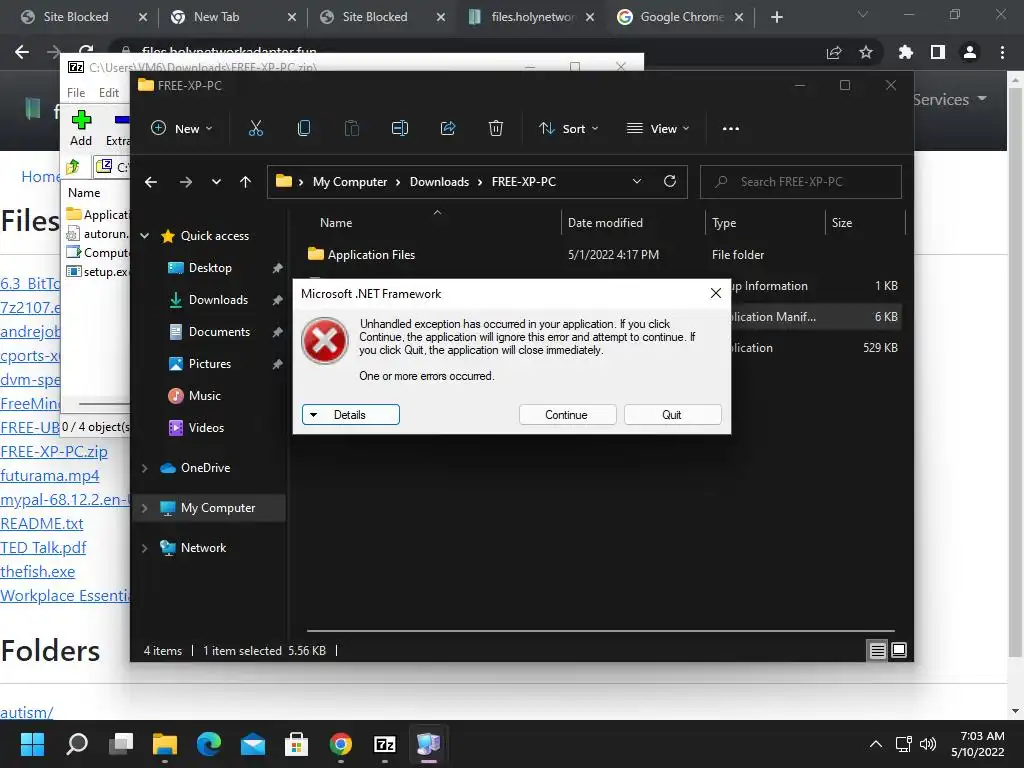1024x768 pixels.
Task: Expand the OneDrive tree node
Action: pos(145,468)
